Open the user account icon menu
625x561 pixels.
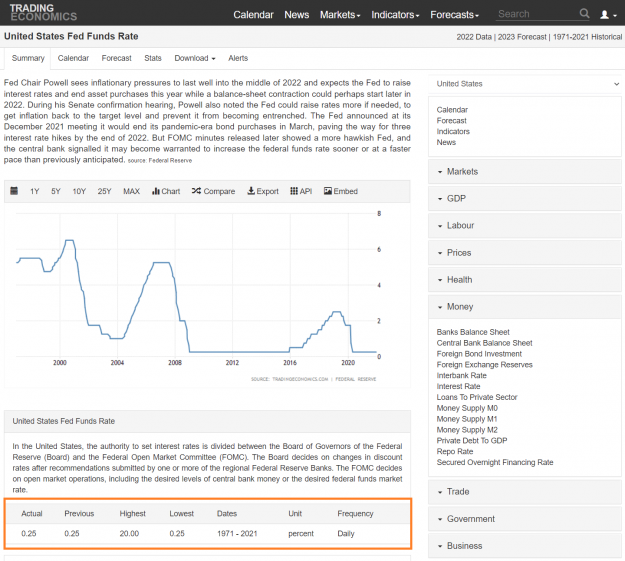[608, 15]
